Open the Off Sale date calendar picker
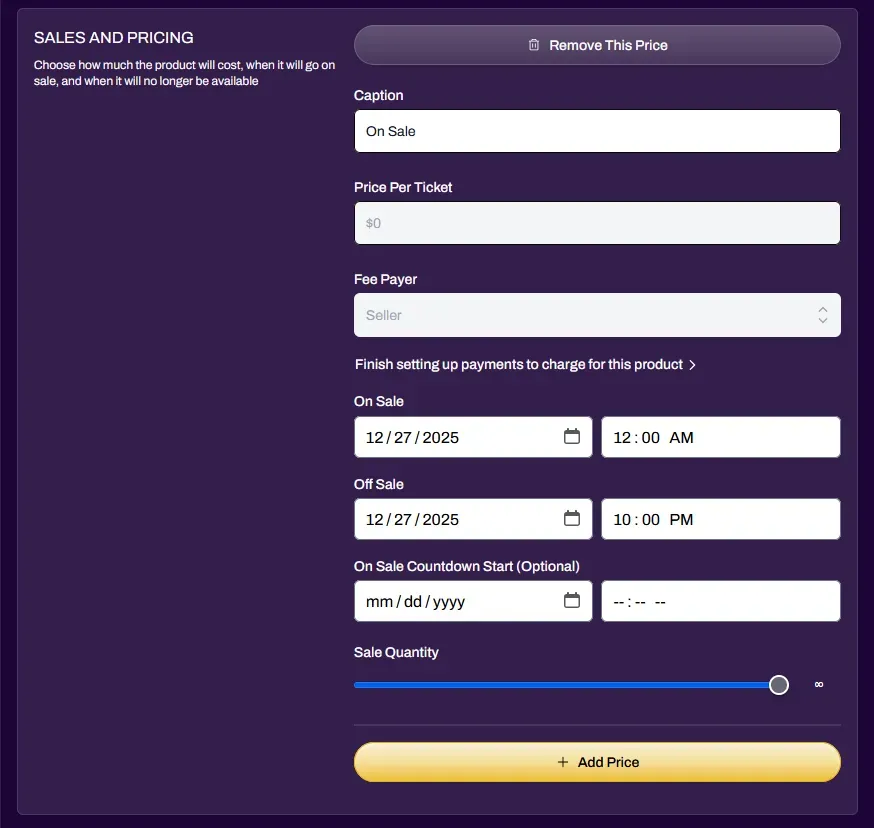874x828 pixels. [572, 519]
